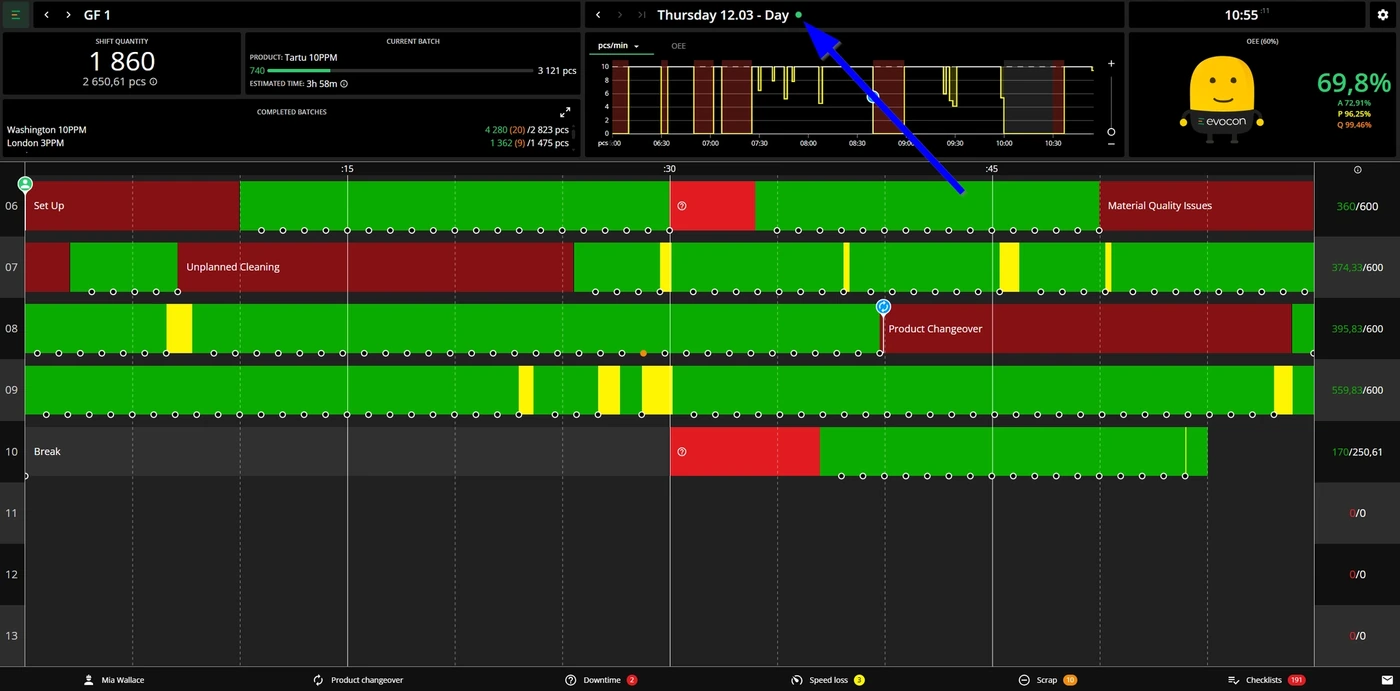Click the user icon beside Mia Wallace
1400x691 pixels.
[89, 680]
